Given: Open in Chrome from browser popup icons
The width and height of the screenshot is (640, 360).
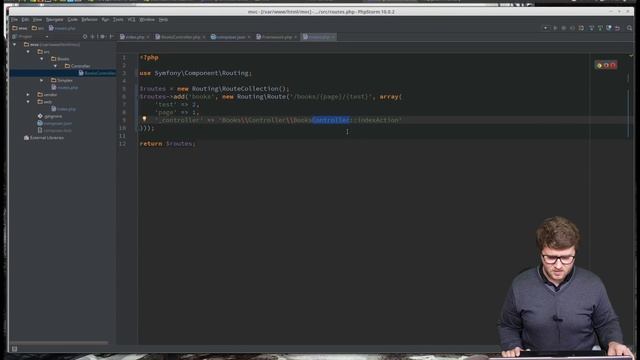Looking at the screenshot, I should tap(599, 65).
